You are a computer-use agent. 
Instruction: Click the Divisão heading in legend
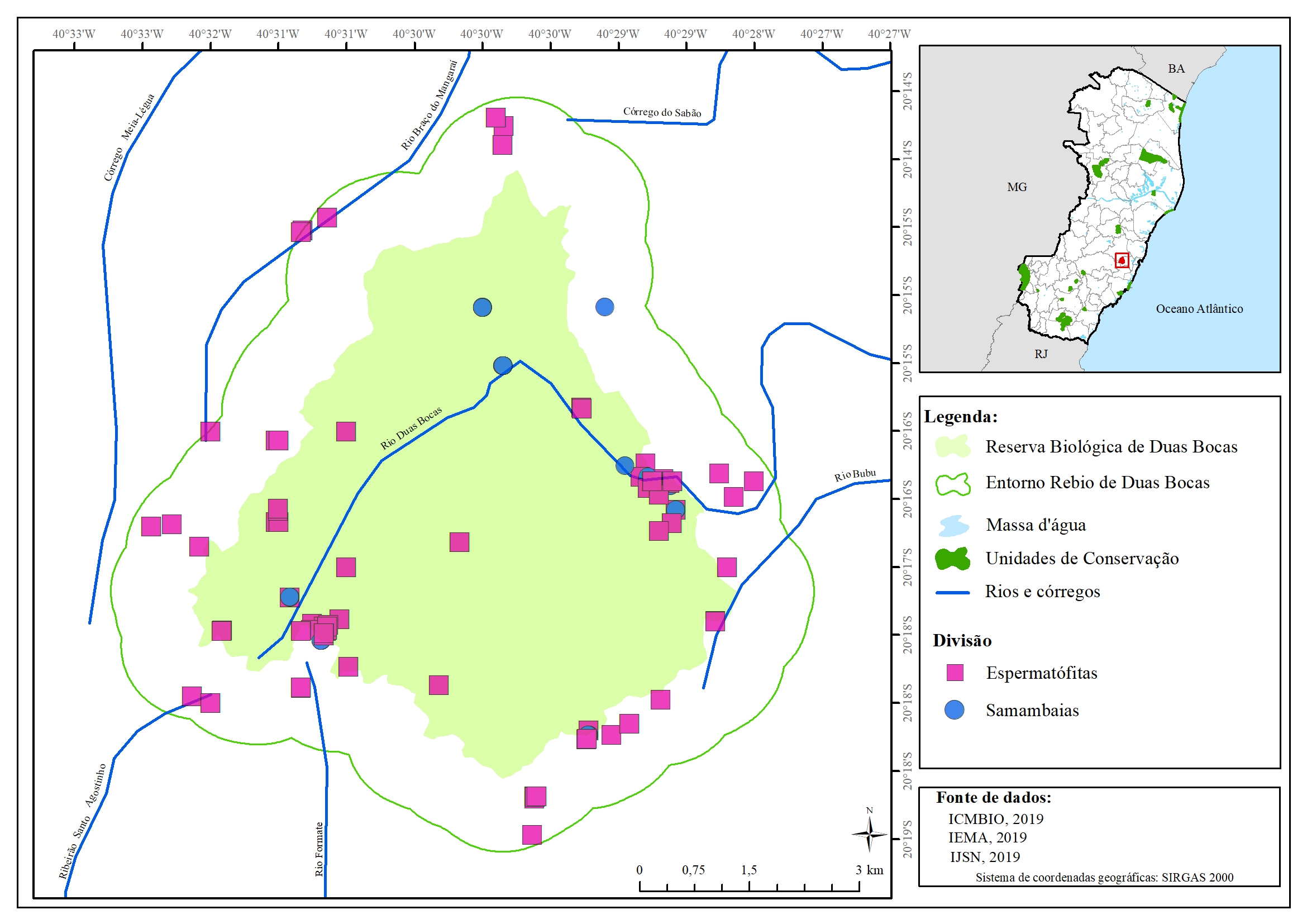click(x=961, y=640)
